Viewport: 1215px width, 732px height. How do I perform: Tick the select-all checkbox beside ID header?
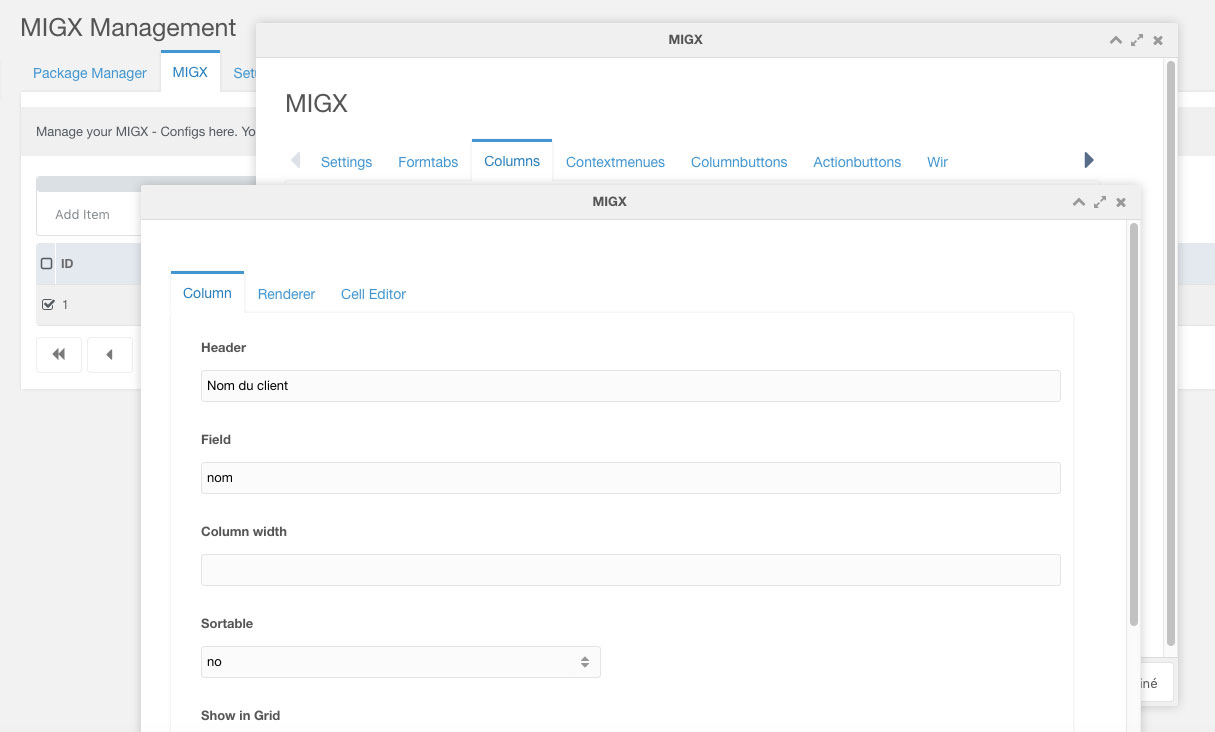click(46, 264)
